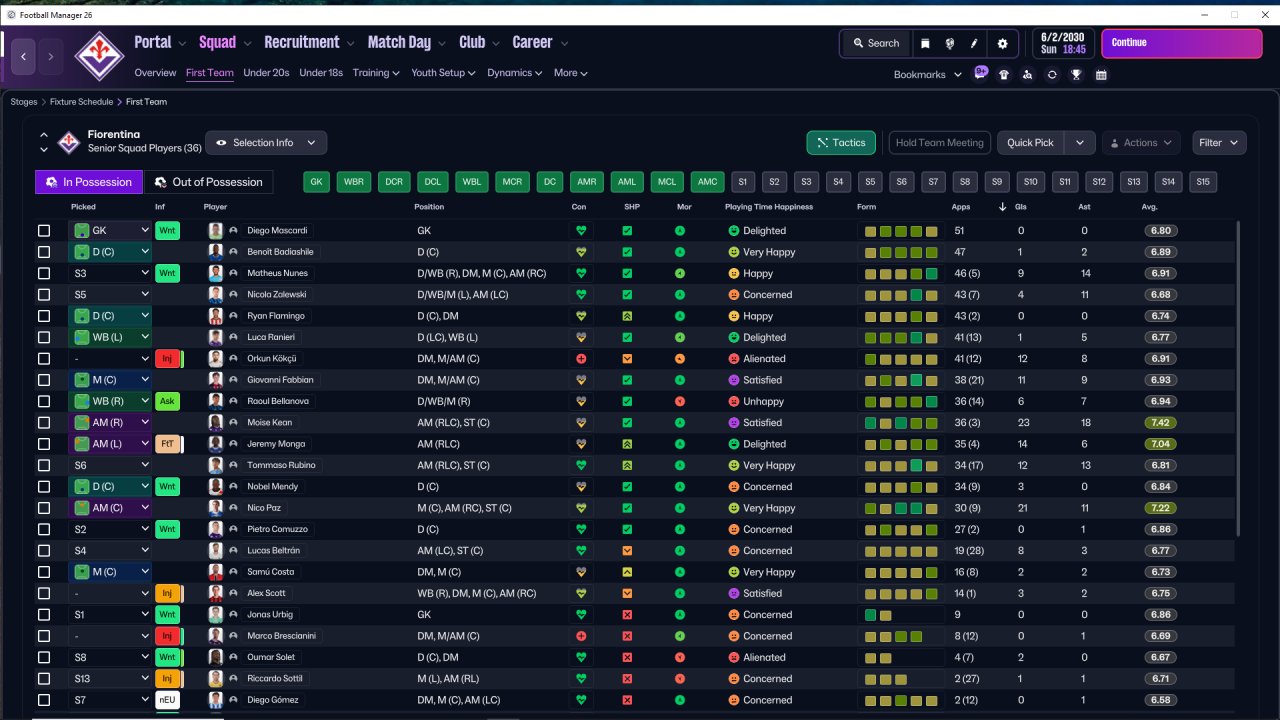The width and height of the screenshot is (1280, 720).
Task: Open the settings gear icon
Action: (x=1003, y=43)
